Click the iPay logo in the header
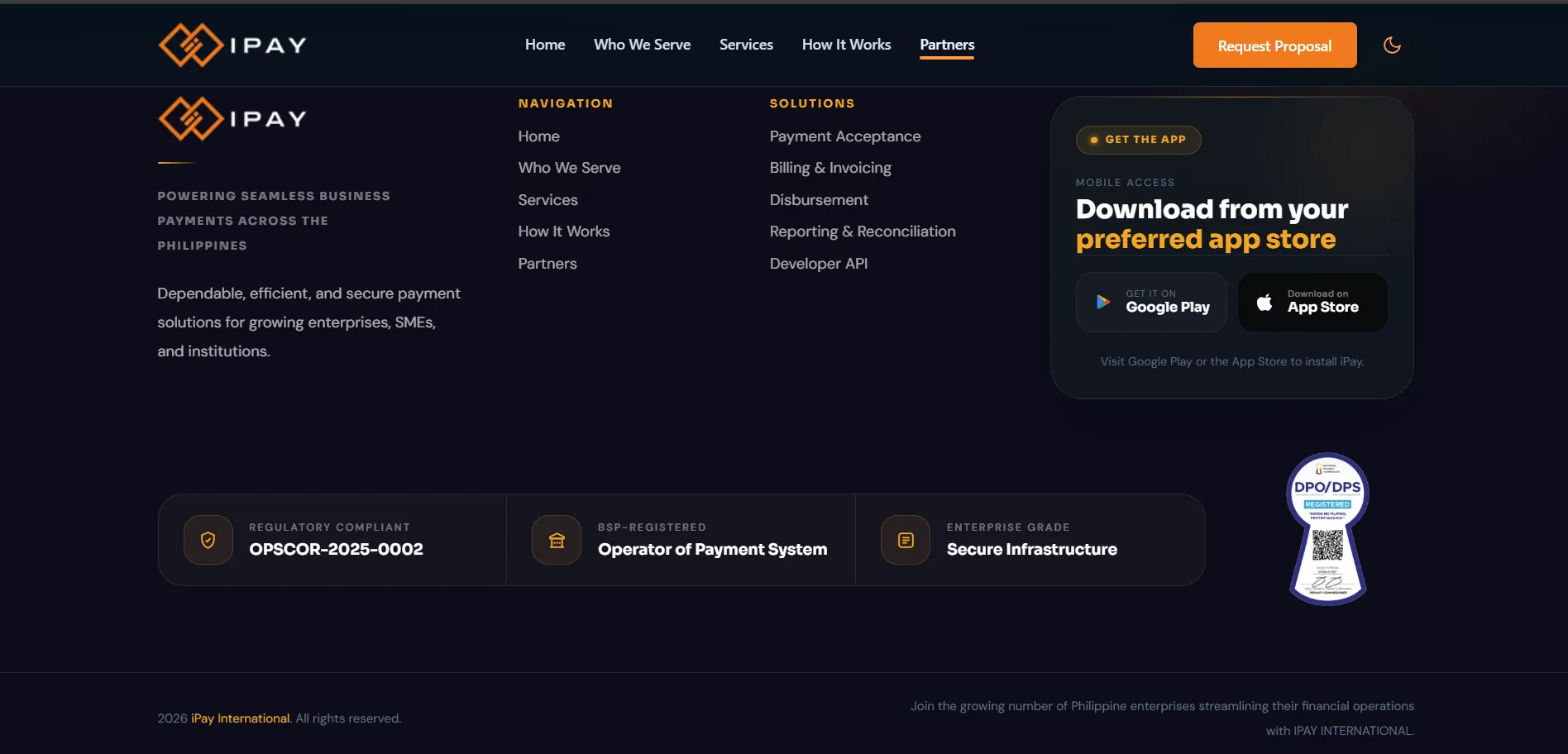1568x754 pixels. click(x=232, y=45)
